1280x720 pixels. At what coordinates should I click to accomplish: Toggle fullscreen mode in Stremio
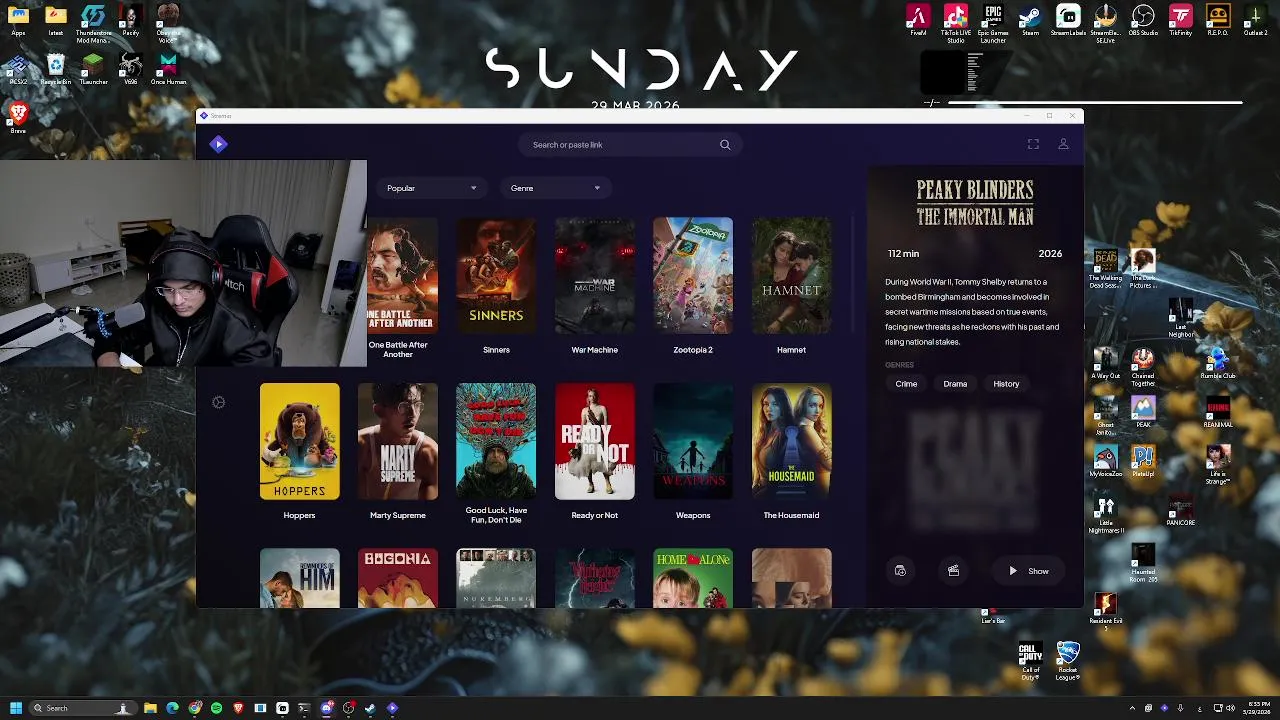click(1033, 144)
